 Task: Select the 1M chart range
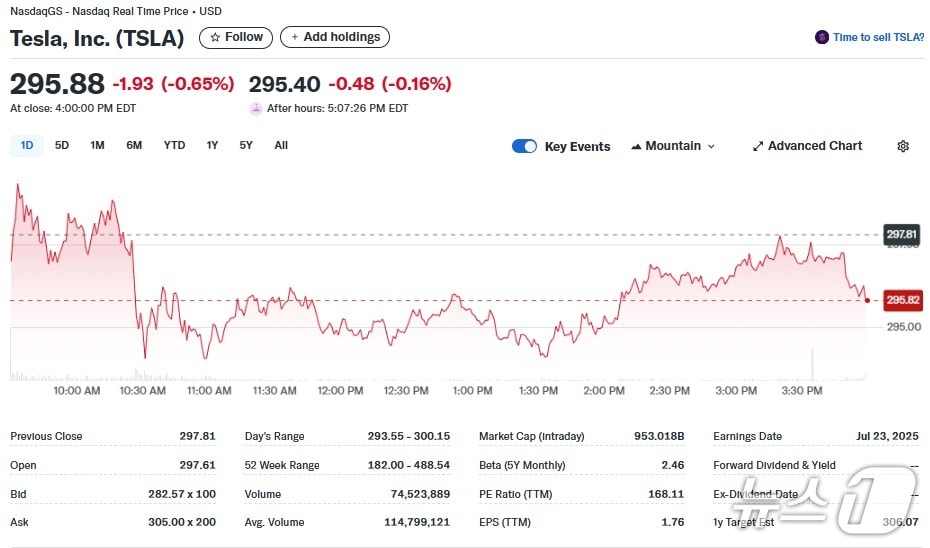coord(97,145)
